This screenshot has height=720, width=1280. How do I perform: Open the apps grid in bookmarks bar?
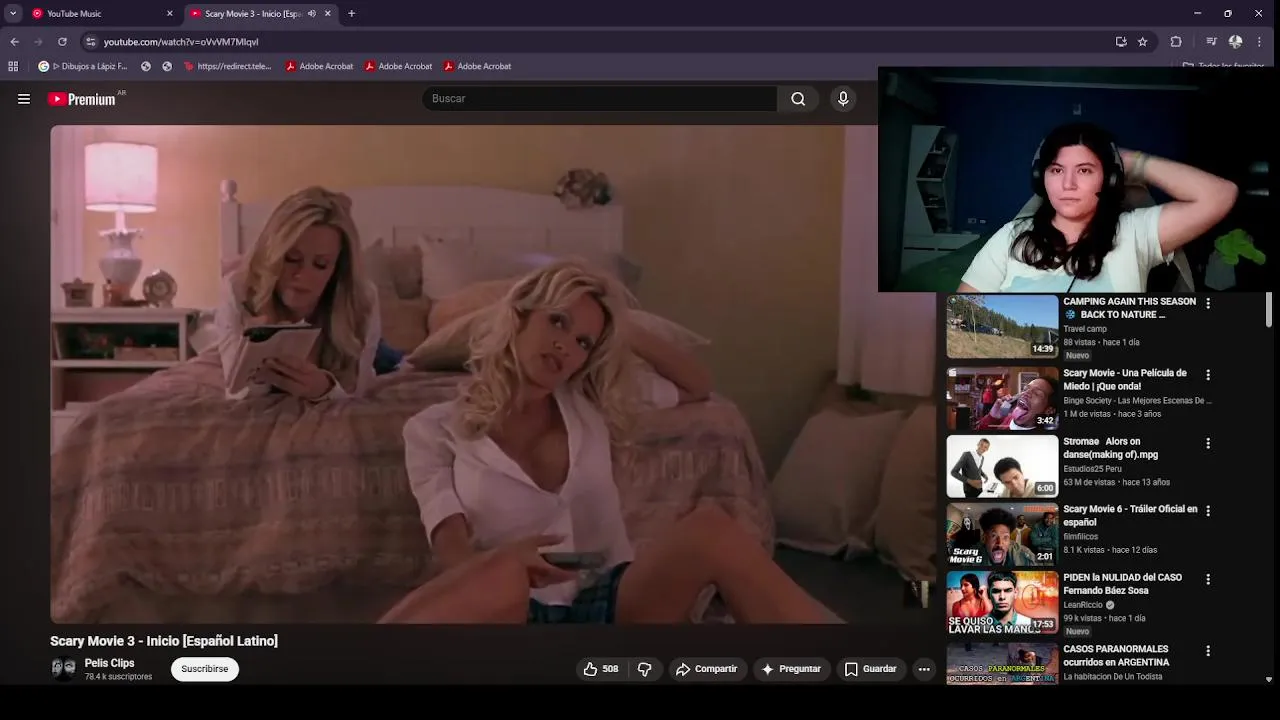pos(13,66)
